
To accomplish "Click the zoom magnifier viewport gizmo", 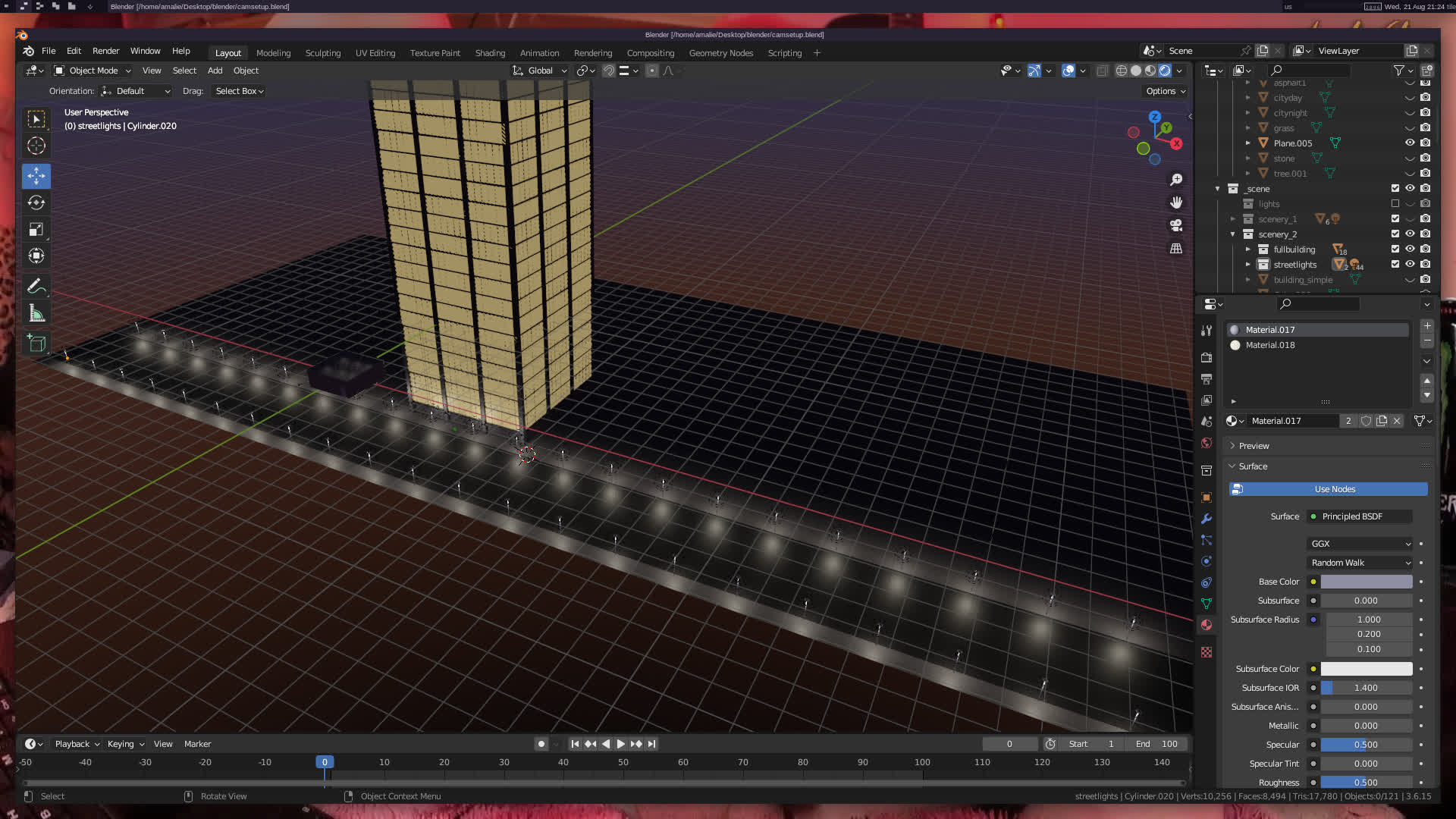I will coord(1176,180).
